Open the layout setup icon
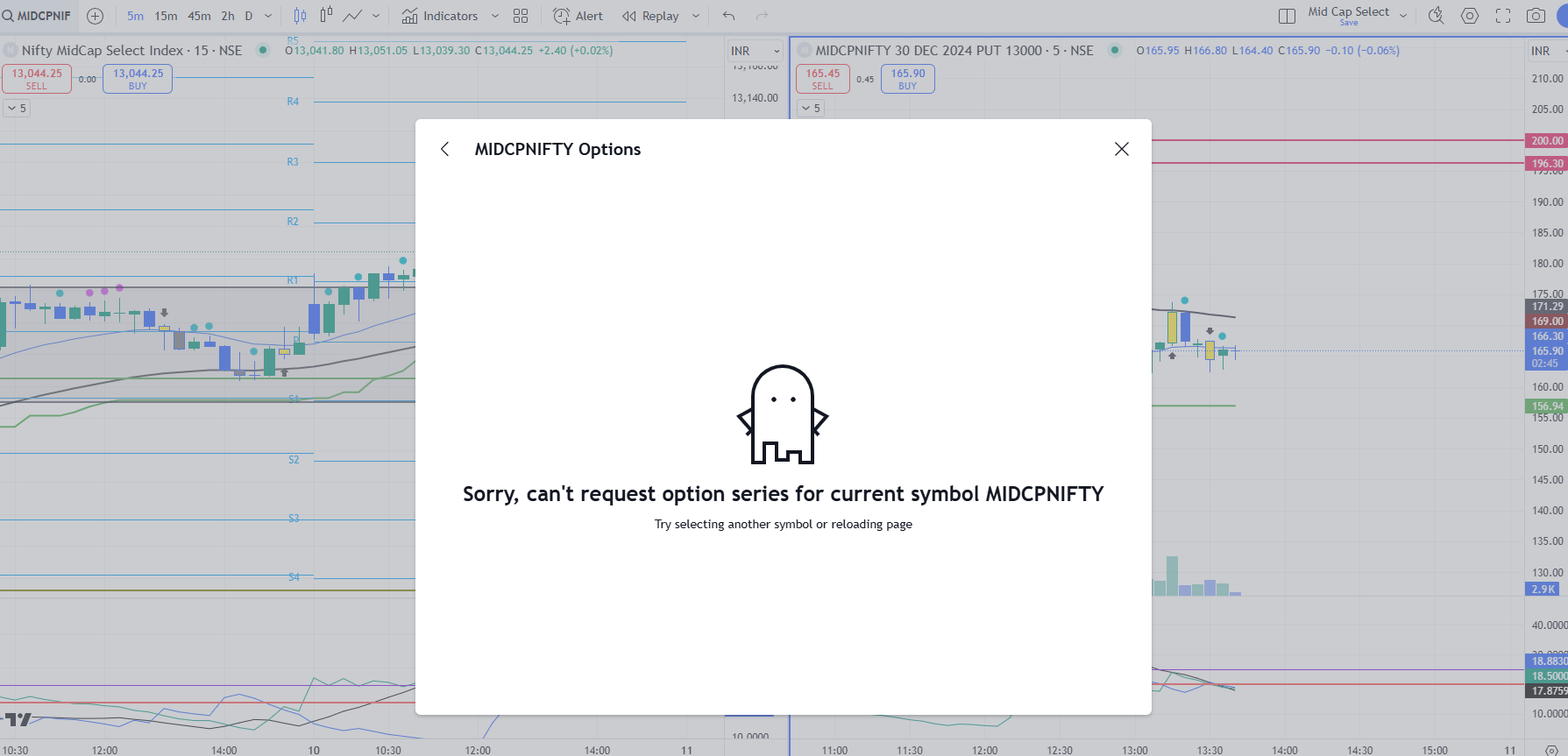 coord(1287,16)
